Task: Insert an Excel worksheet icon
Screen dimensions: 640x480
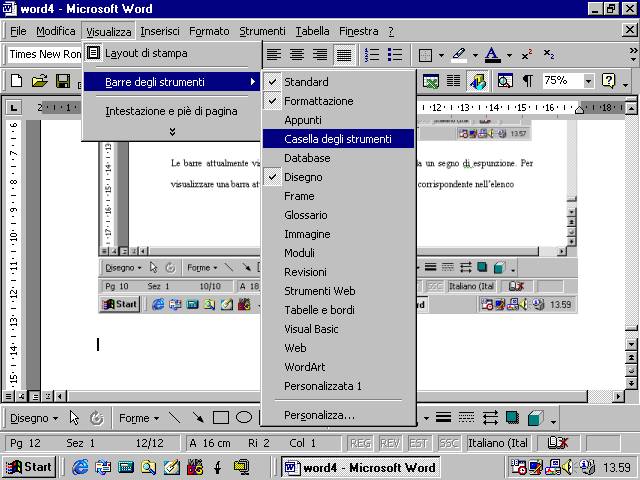Action: click(x=431, y=81)
